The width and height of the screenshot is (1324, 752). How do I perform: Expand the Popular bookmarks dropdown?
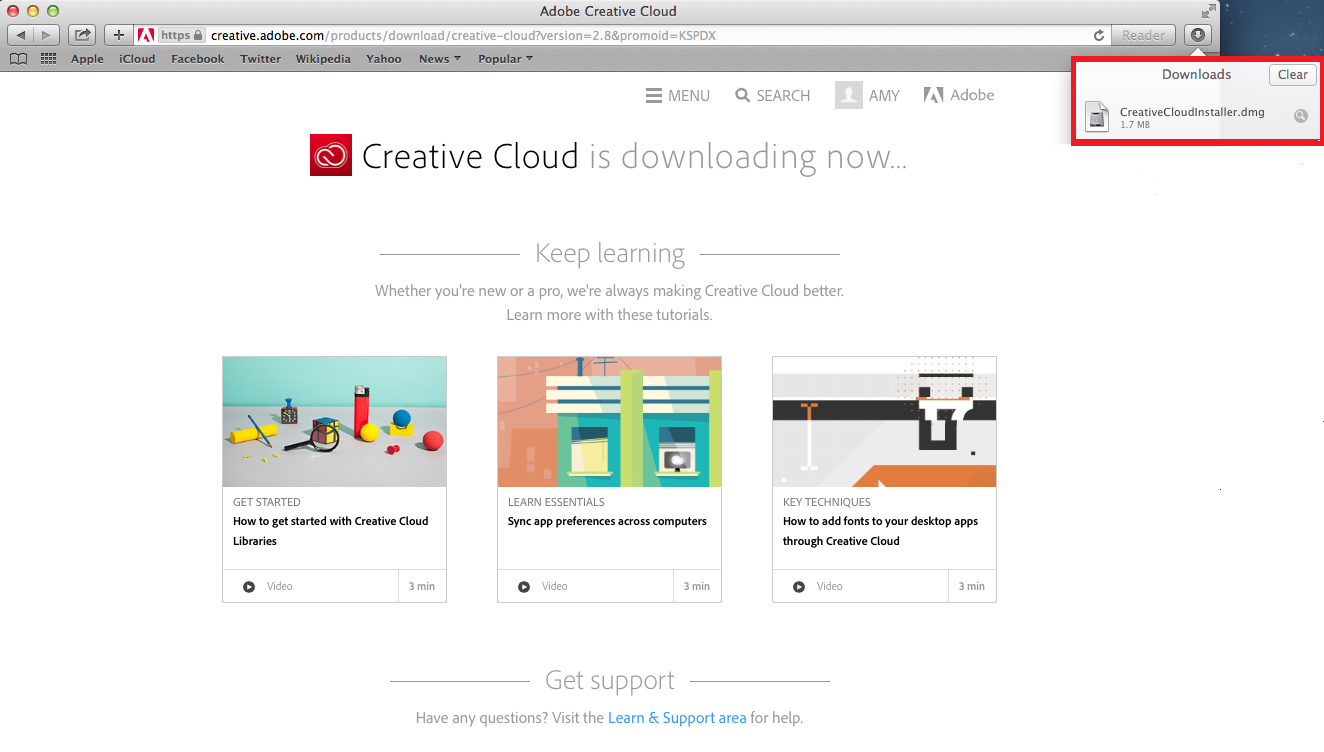(505, 59)
